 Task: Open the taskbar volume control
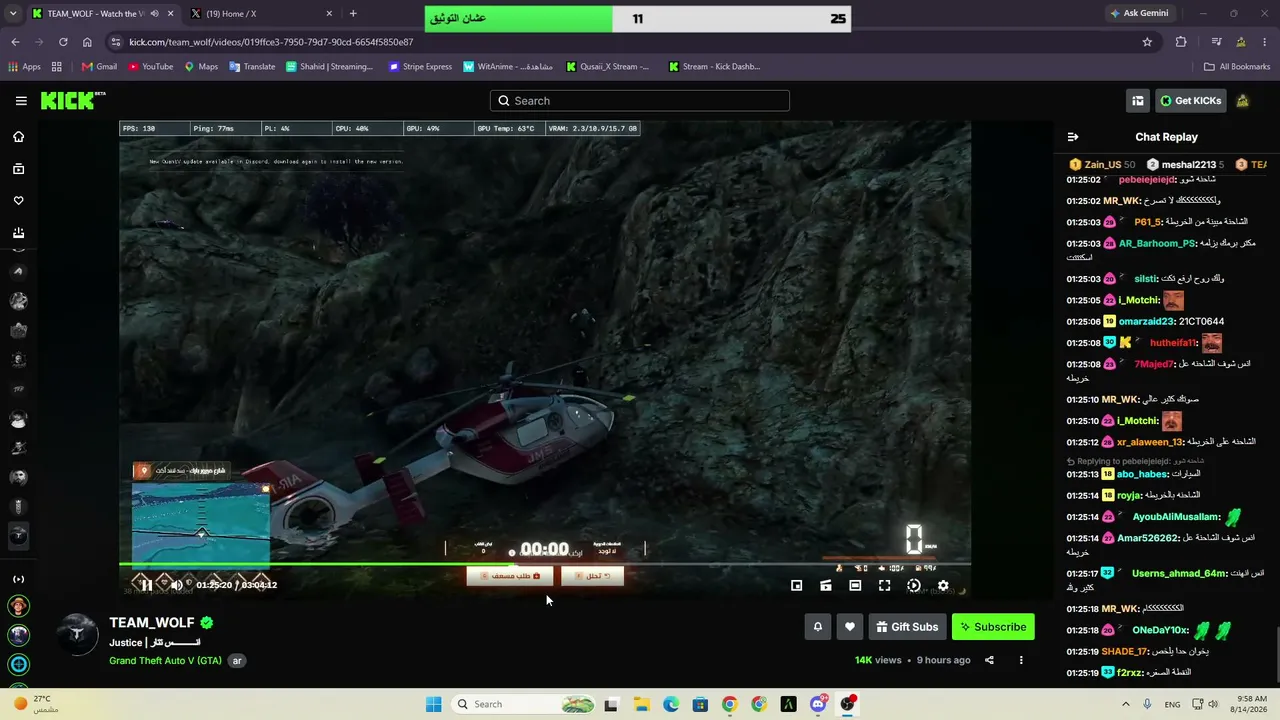tap(1213, 704)
